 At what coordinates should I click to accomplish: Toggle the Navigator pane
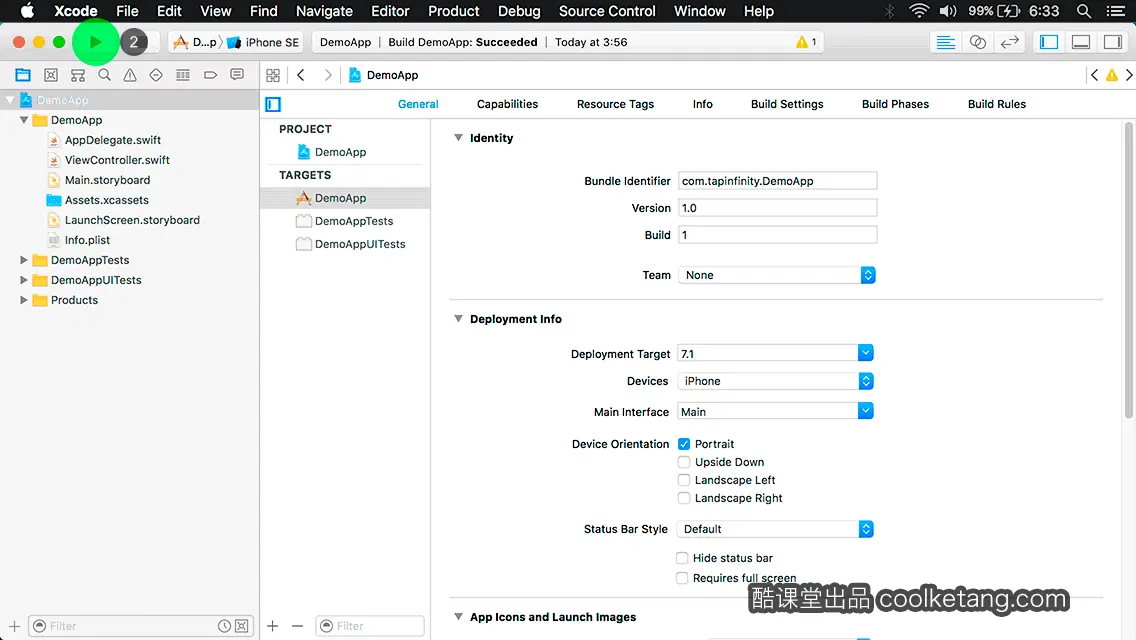tap(1049, 42)
